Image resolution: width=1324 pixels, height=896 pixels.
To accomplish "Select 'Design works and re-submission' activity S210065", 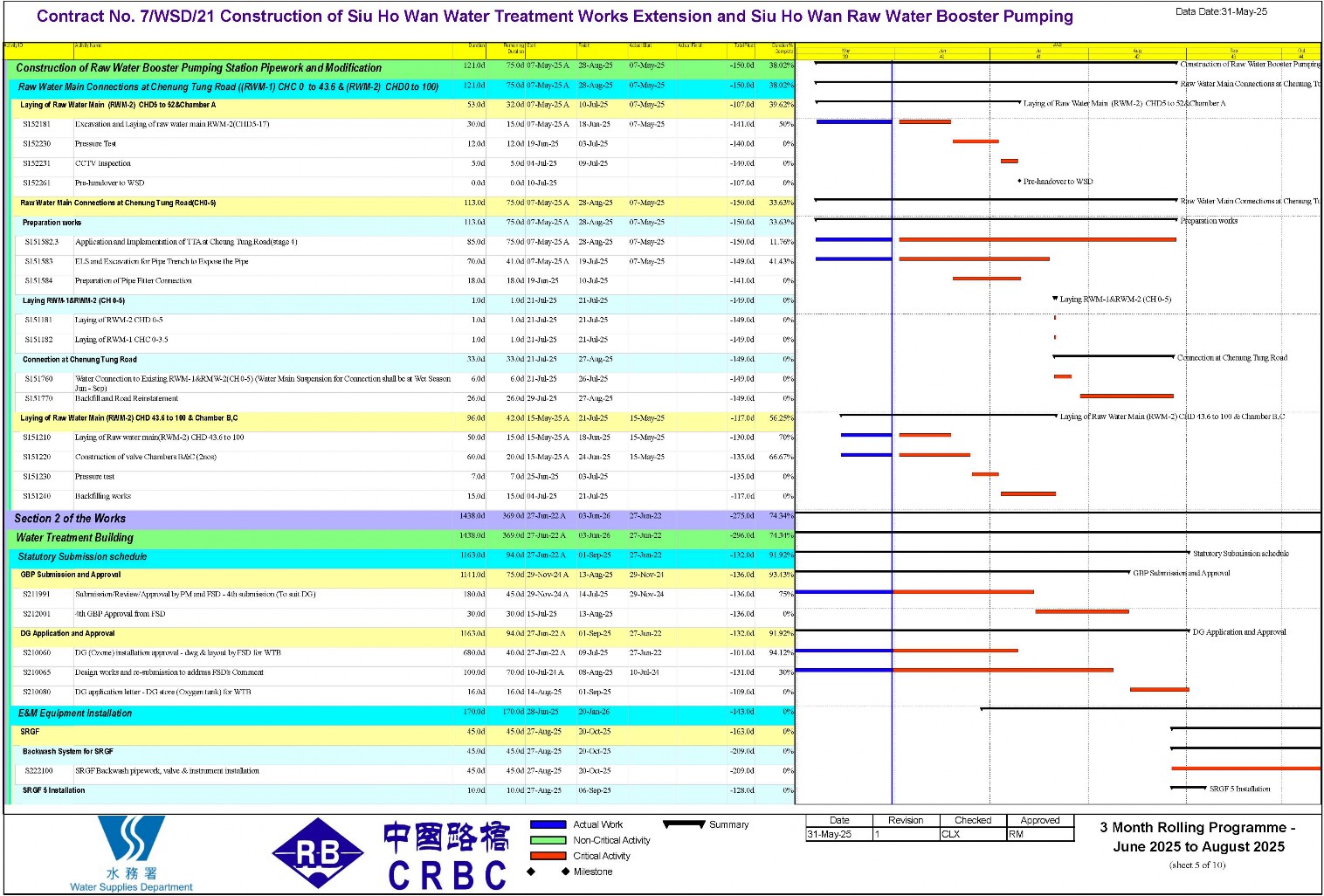I will click(169, 672).
